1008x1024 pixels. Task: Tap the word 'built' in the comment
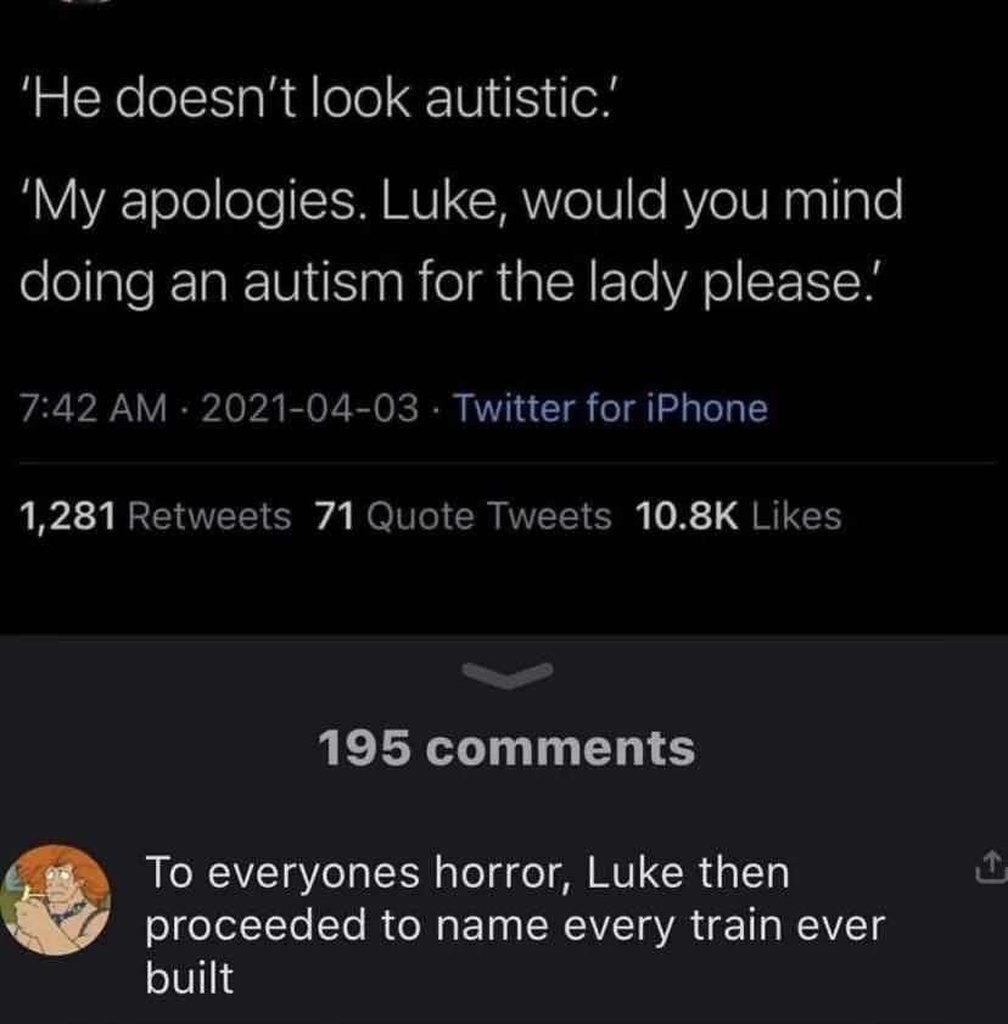tap(189, 977)
